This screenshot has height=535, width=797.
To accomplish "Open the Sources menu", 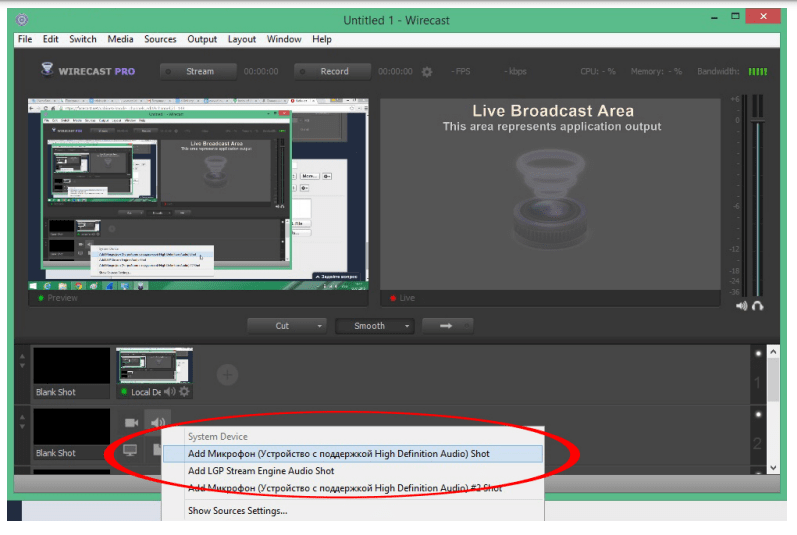I will [x=160, y=39].
